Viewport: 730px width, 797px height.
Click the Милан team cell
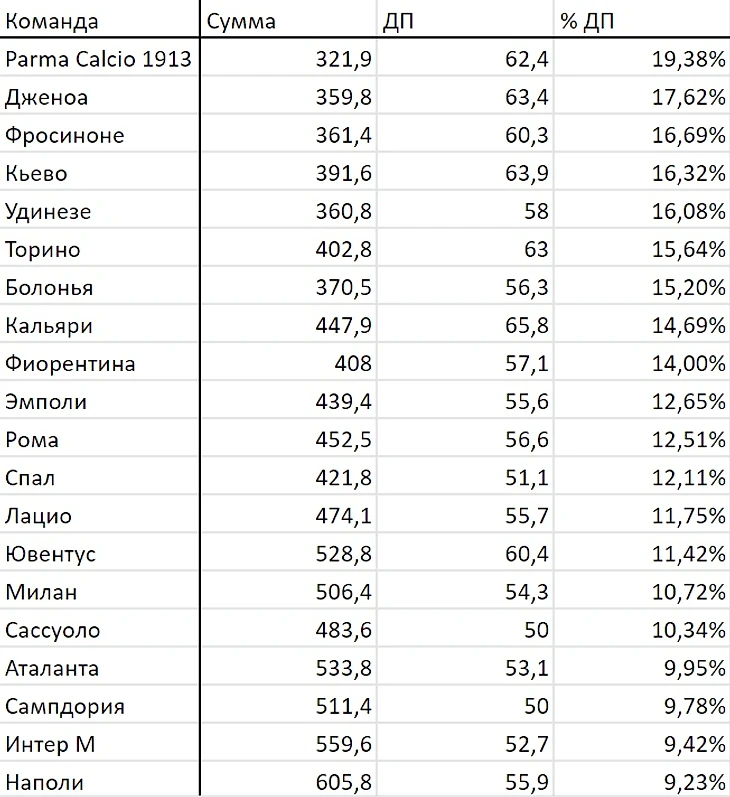tap(99, 592)
